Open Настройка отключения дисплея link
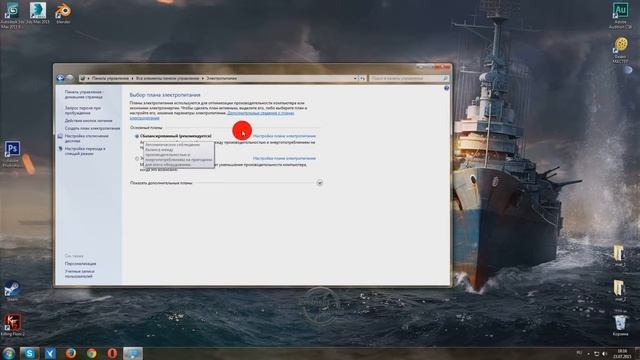Viewport: 640px width, 360px height. [x=87, y=138]
